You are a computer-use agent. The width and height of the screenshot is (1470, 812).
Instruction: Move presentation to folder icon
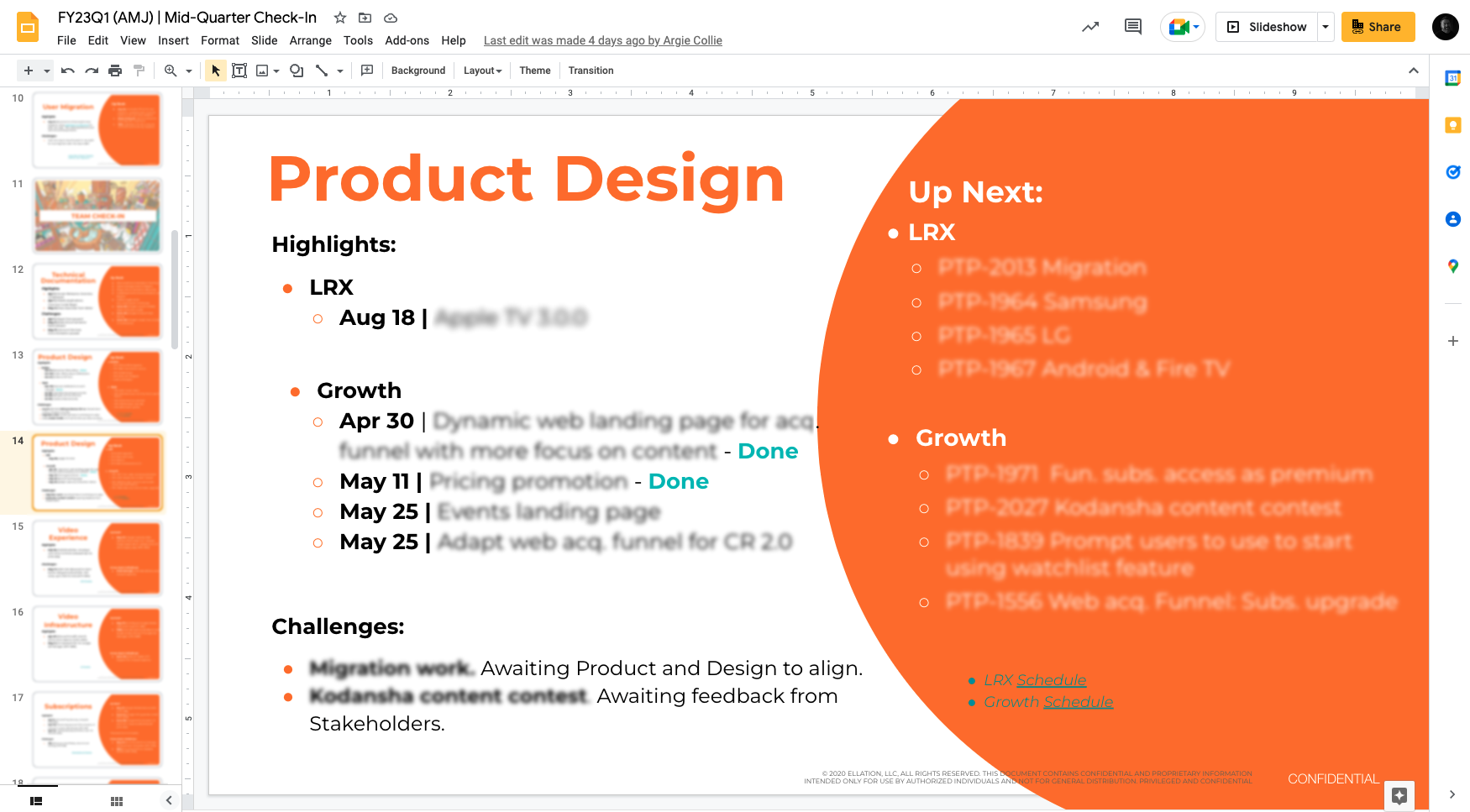pyautogui.click(x=365, y=18)
